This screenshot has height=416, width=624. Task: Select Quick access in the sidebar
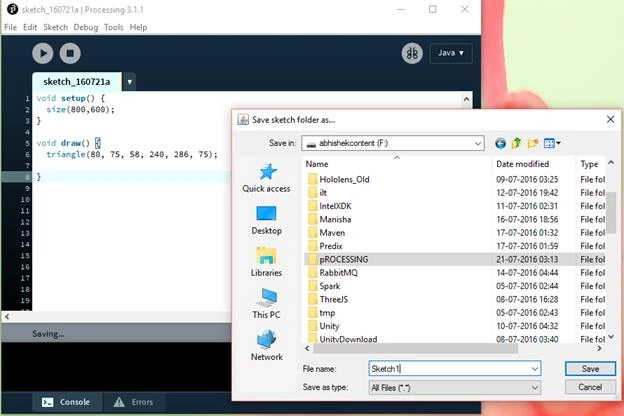pos(266,178)
